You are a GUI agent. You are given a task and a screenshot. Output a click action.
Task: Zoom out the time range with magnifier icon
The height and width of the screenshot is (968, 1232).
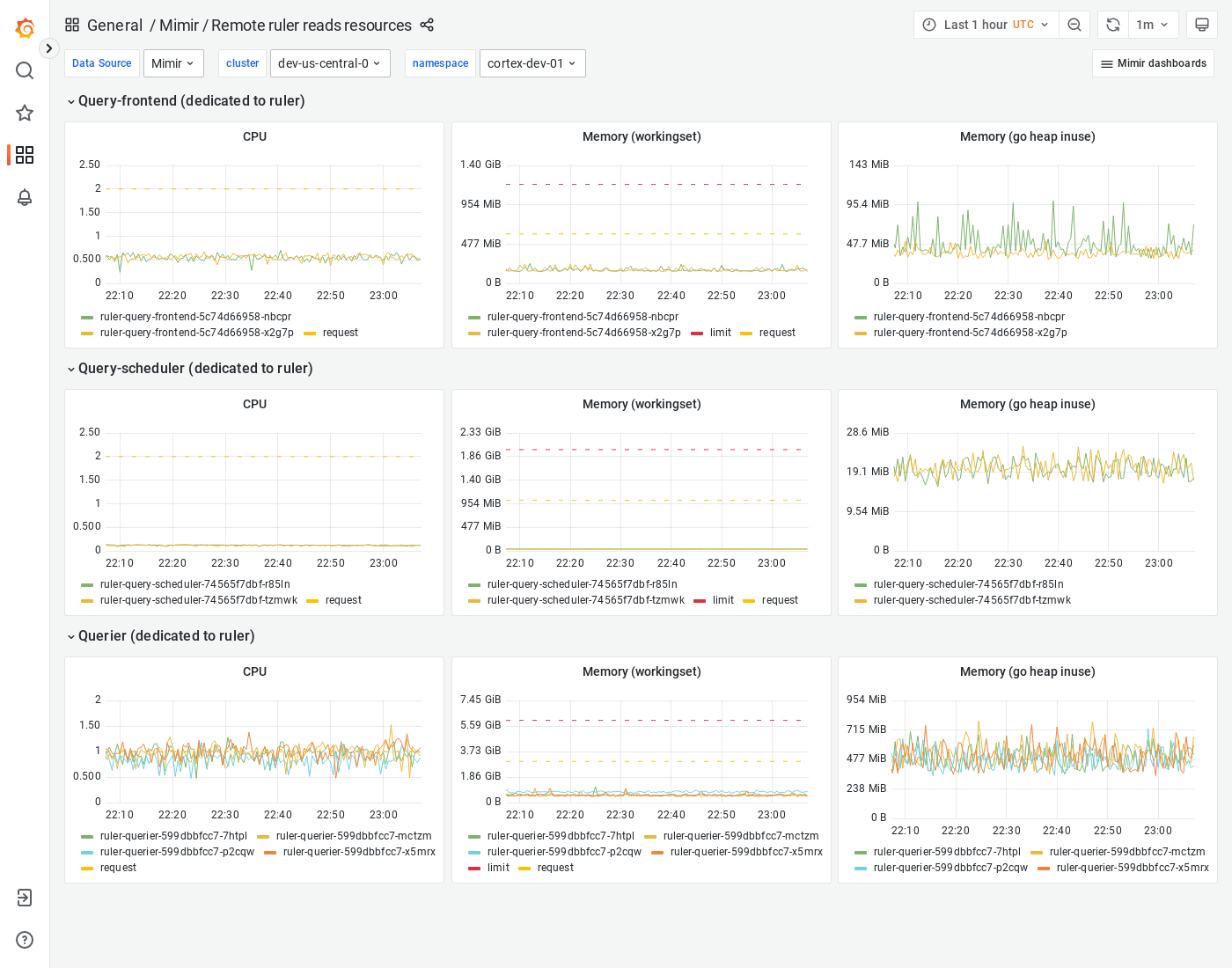(x=1074, y=25)
